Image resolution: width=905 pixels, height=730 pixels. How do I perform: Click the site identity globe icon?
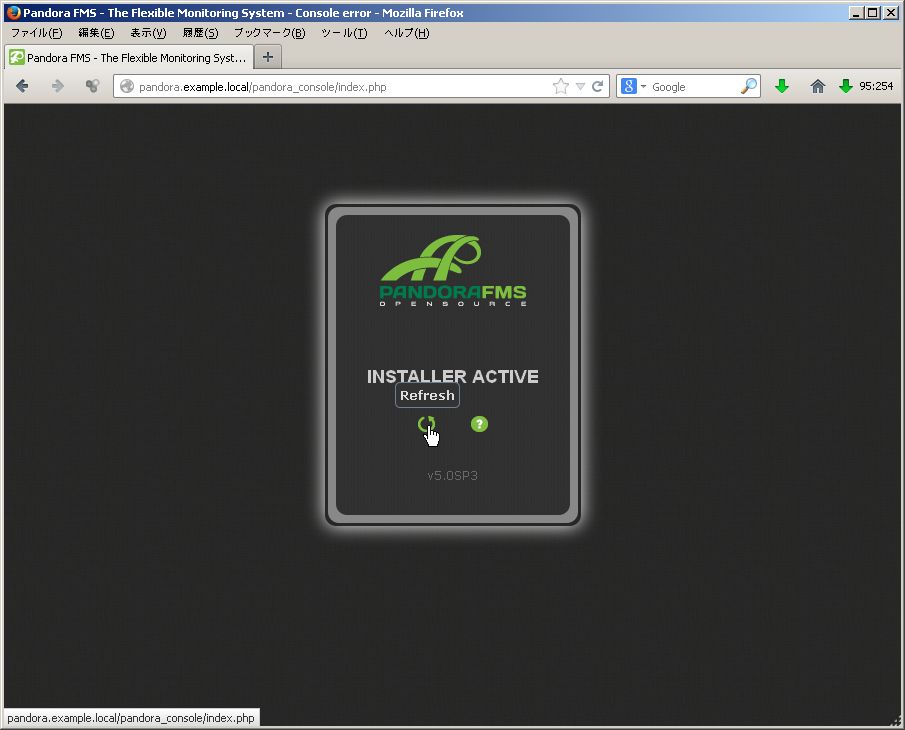pos(127,87)
